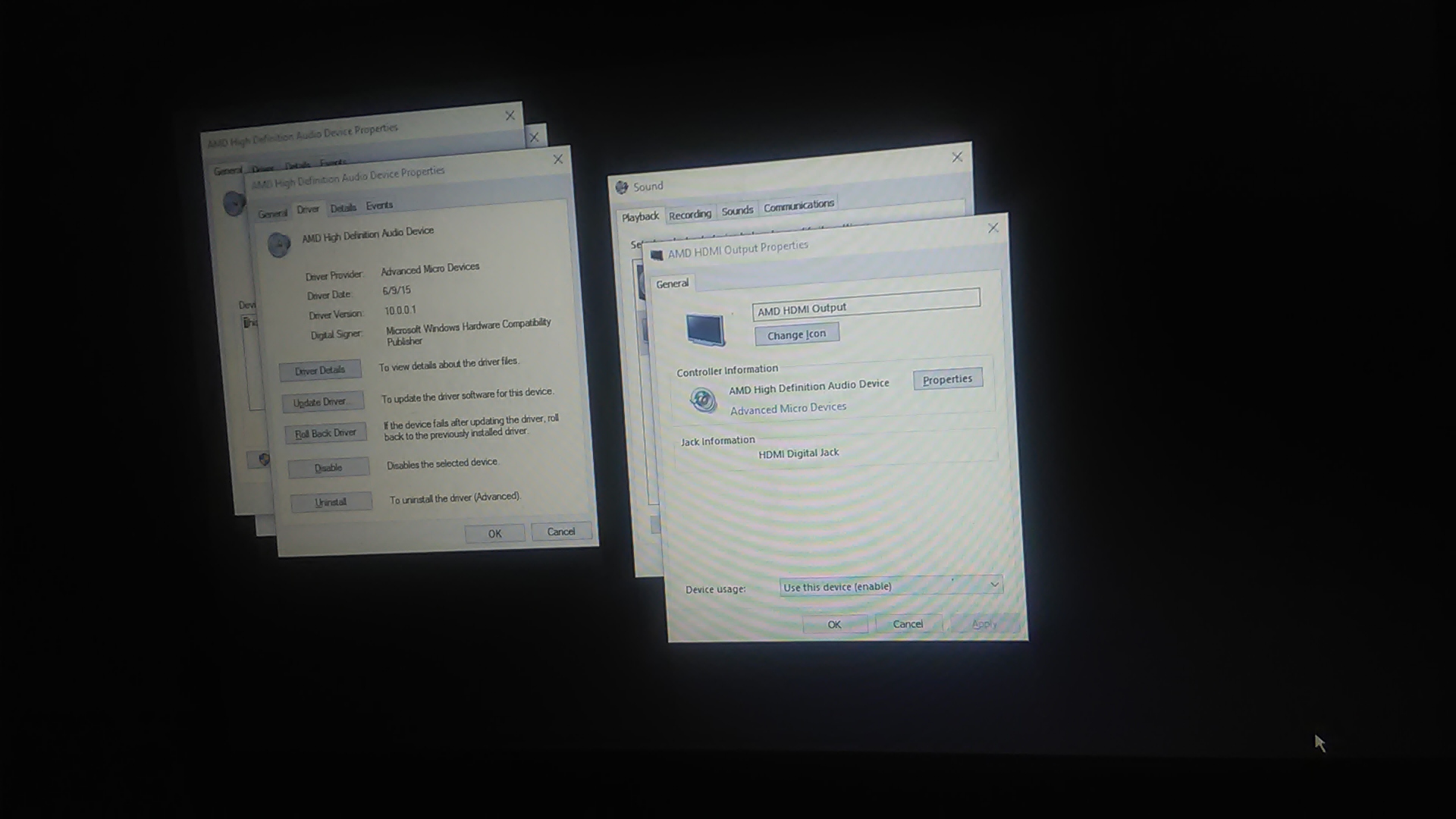Viewport: 1456px width, 819px height.
Task: Switch to the Details tab
Action: click(x=343, y=208)
